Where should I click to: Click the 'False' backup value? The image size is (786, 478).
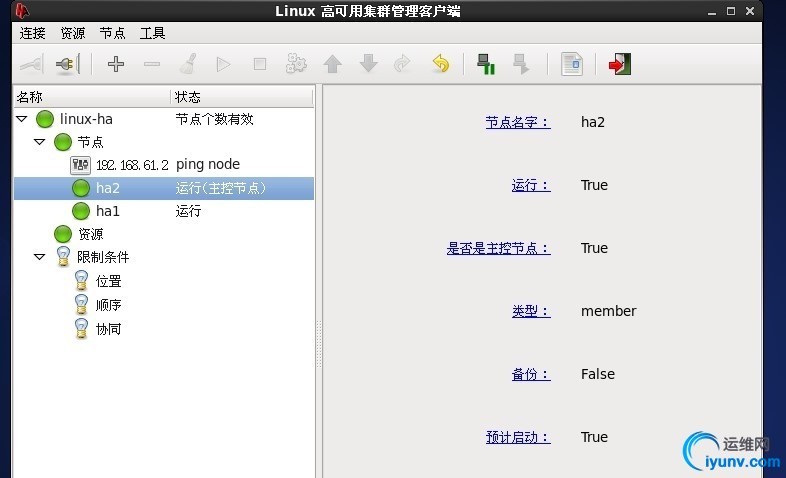[x=598, y=374]
